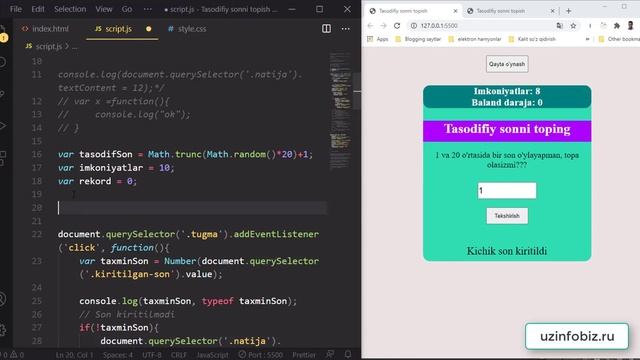
Task: Click the line number 20 in the gutter
Action: tap(37, 208)
